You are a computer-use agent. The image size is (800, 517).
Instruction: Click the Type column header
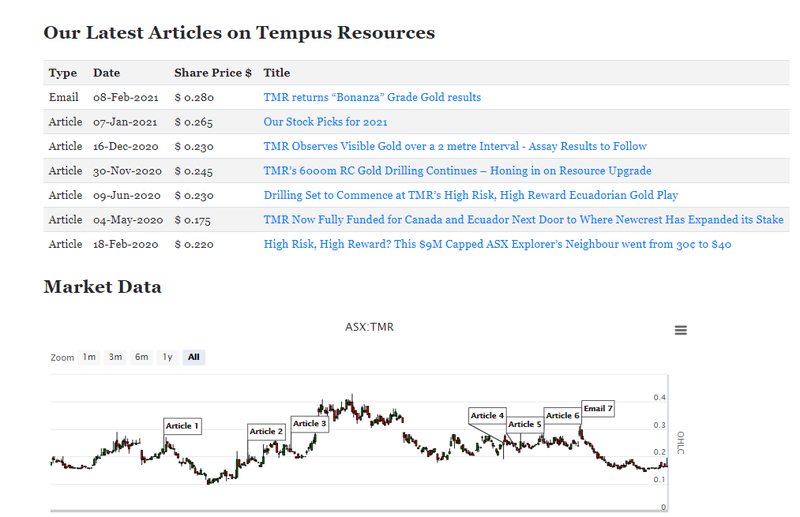[63, 73]
